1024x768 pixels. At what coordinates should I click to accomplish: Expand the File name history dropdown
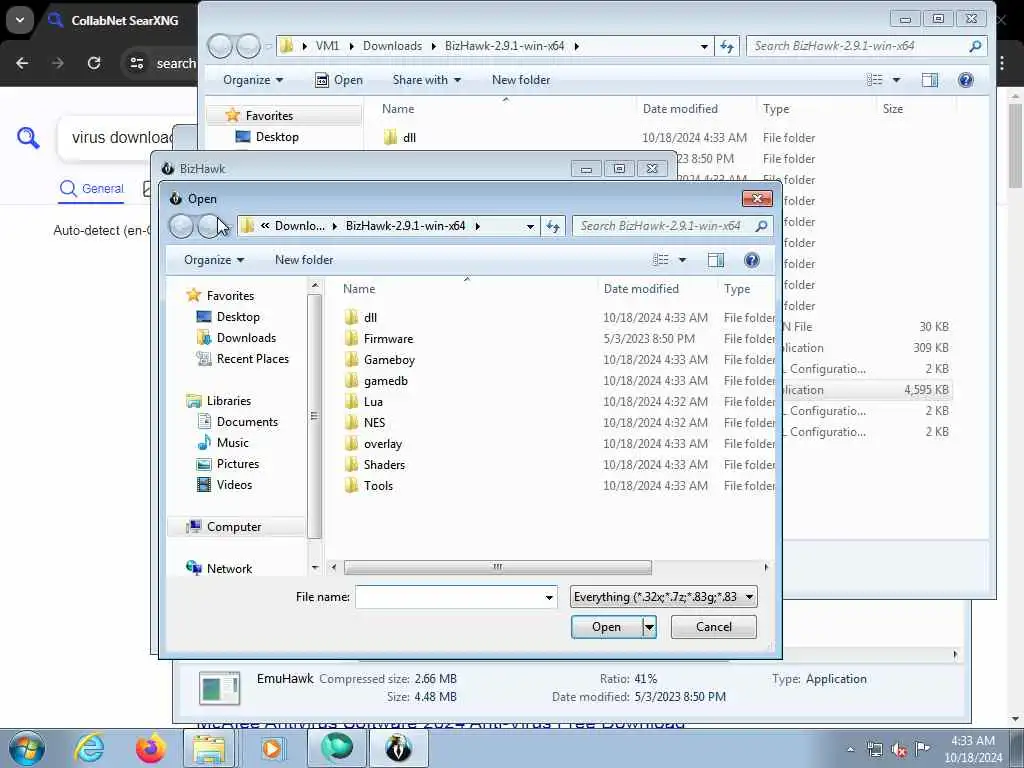tap(549, 597)
